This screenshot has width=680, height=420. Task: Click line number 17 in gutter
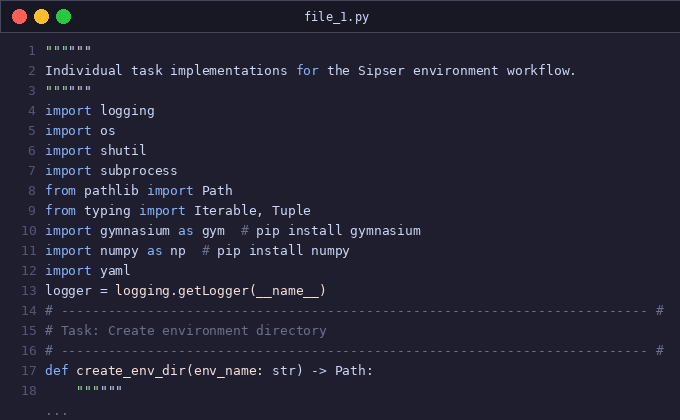(29, 371)
